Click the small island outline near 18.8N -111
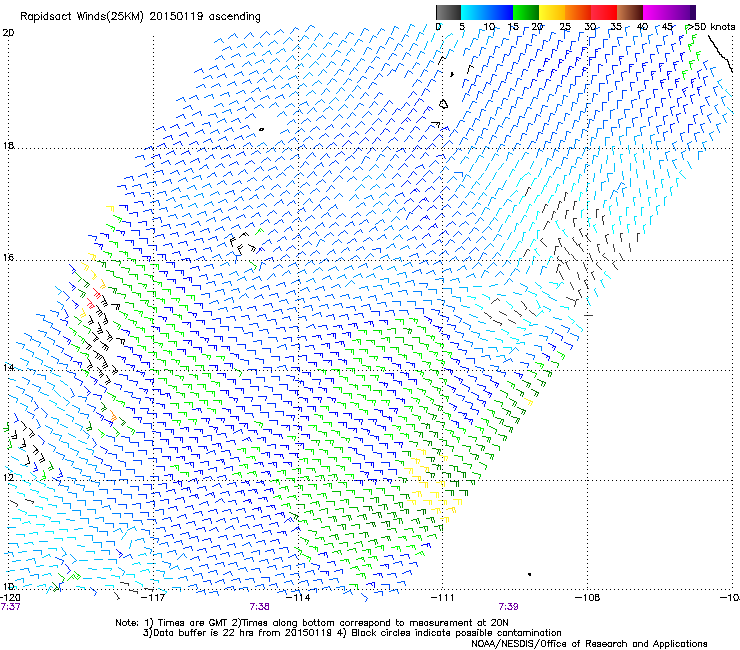 pos(443,104)
